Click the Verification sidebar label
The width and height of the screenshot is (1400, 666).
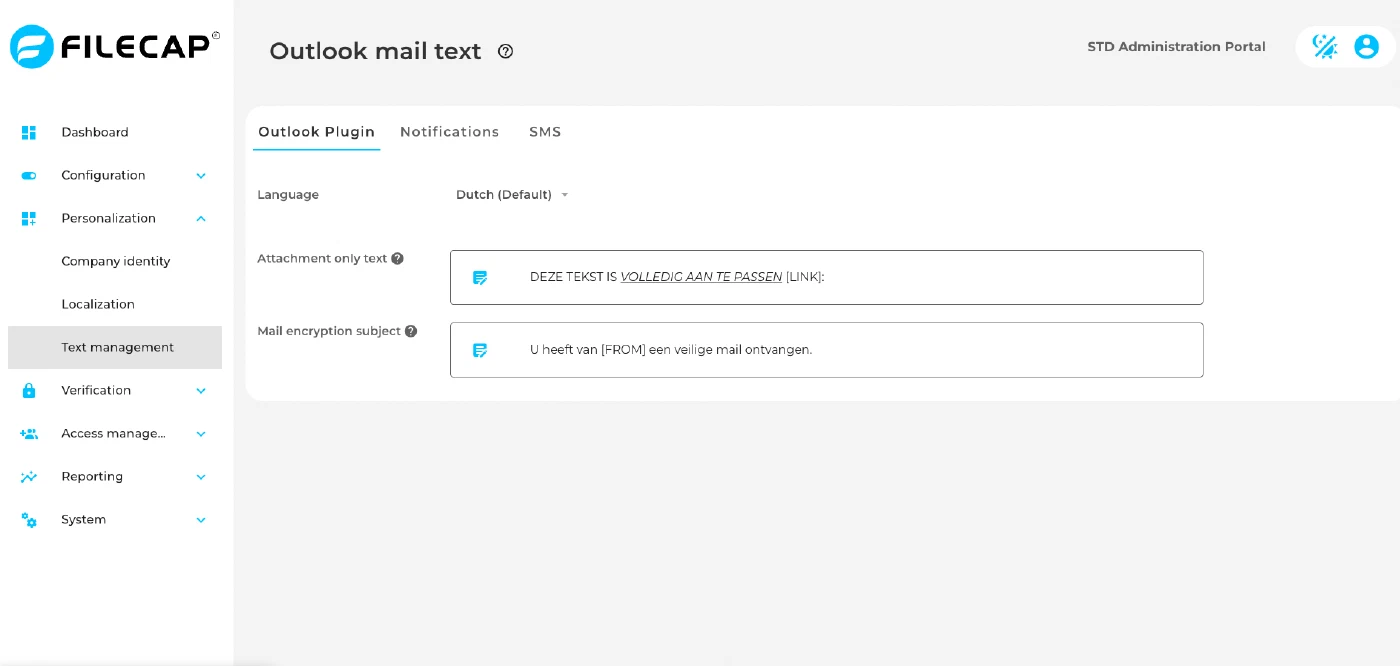click(x=96, y=390)
